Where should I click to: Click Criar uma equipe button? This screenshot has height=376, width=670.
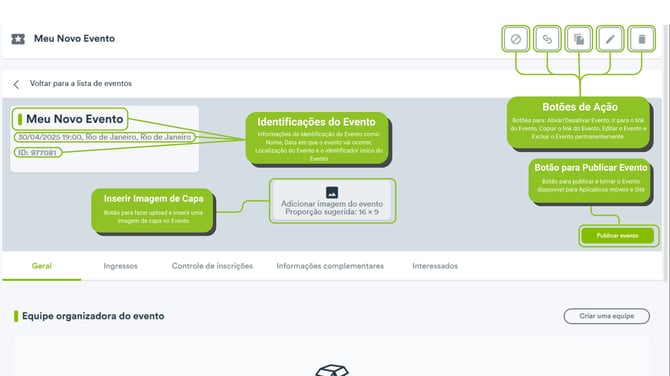click(x=607, y=316)
